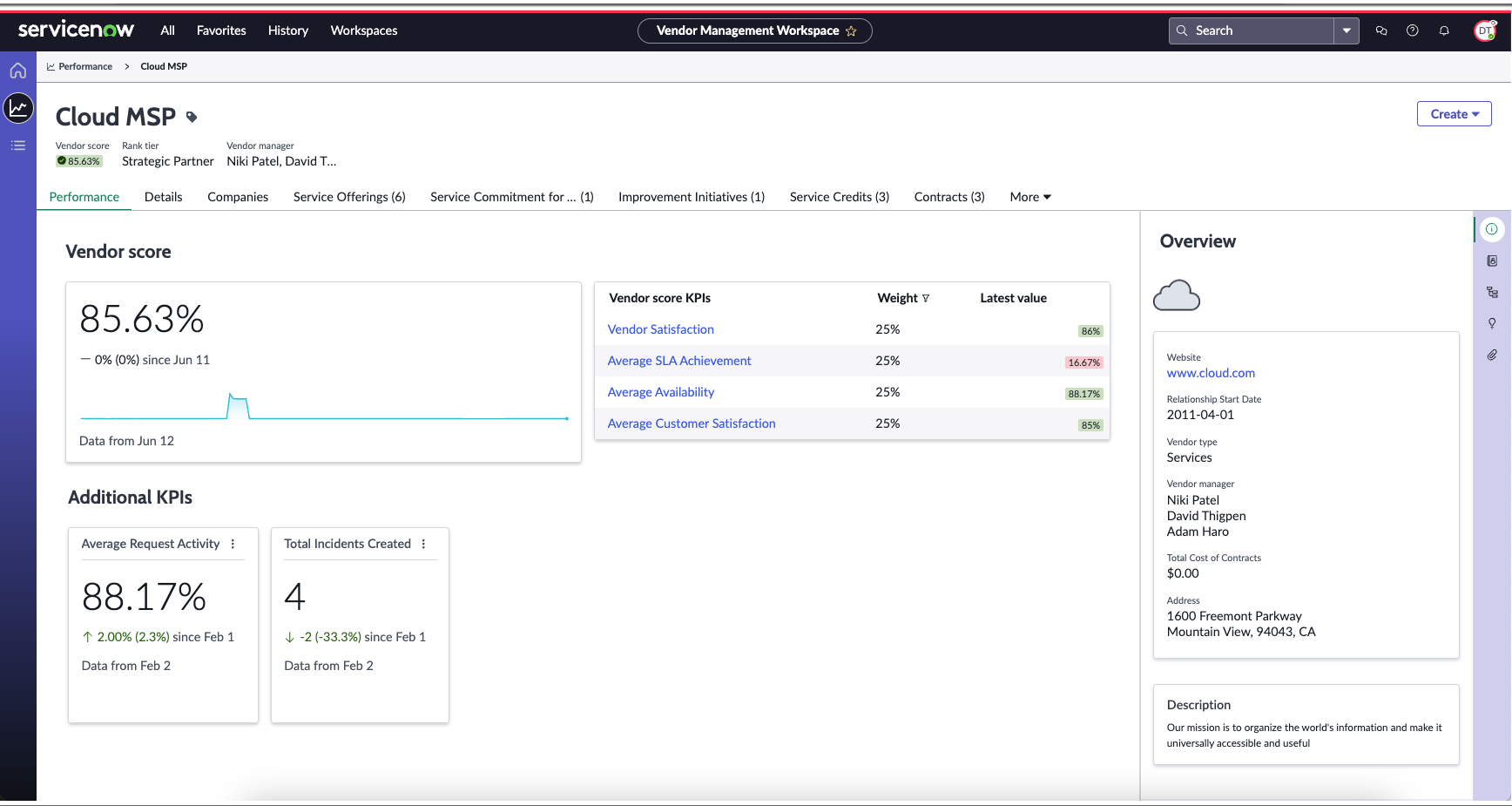Click the Cloud MSP breadcrumb
The image size is (1512, 806).
[164, 67]
